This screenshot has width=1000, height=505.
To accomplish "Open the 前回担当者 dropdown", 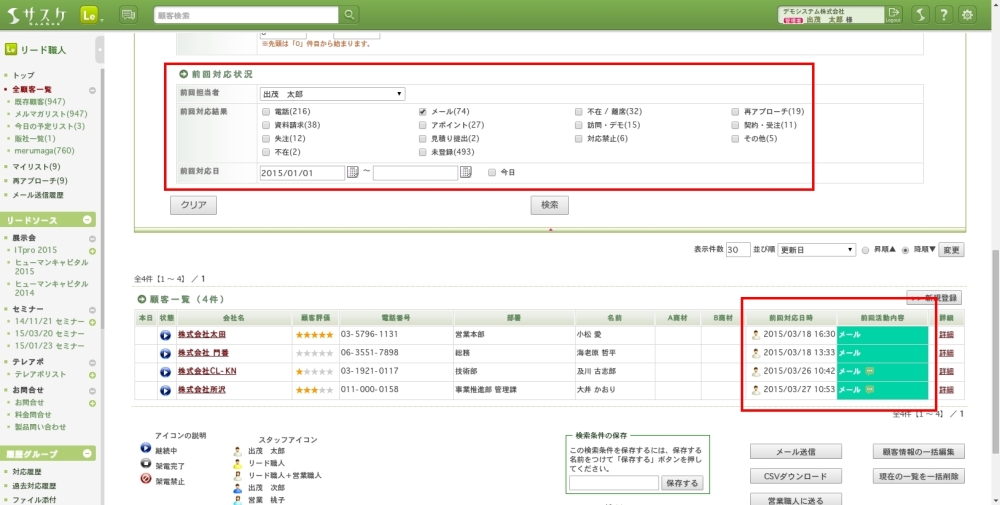I will 332,94.
